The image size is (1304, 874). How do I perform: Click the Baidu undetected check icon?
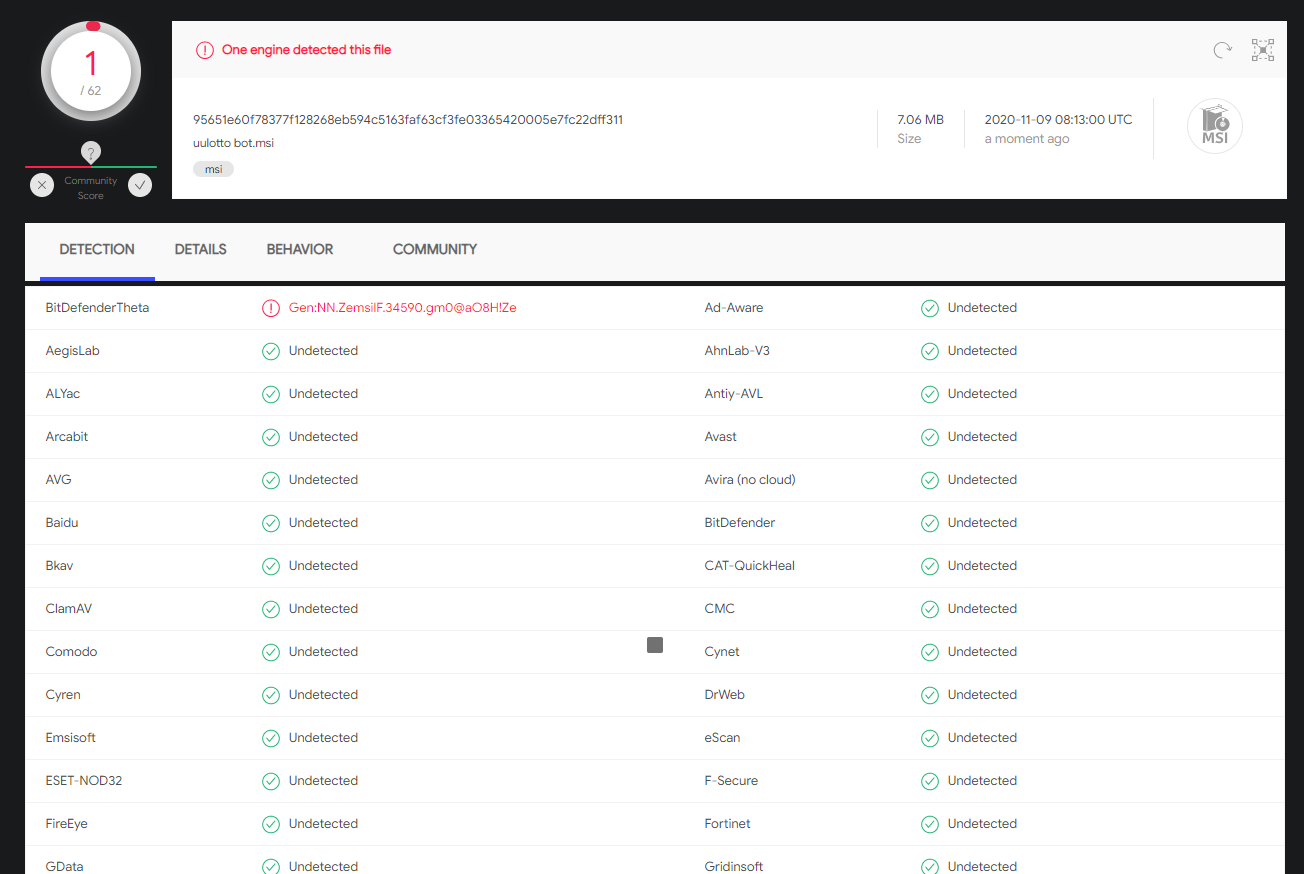(x=270, y=523)
